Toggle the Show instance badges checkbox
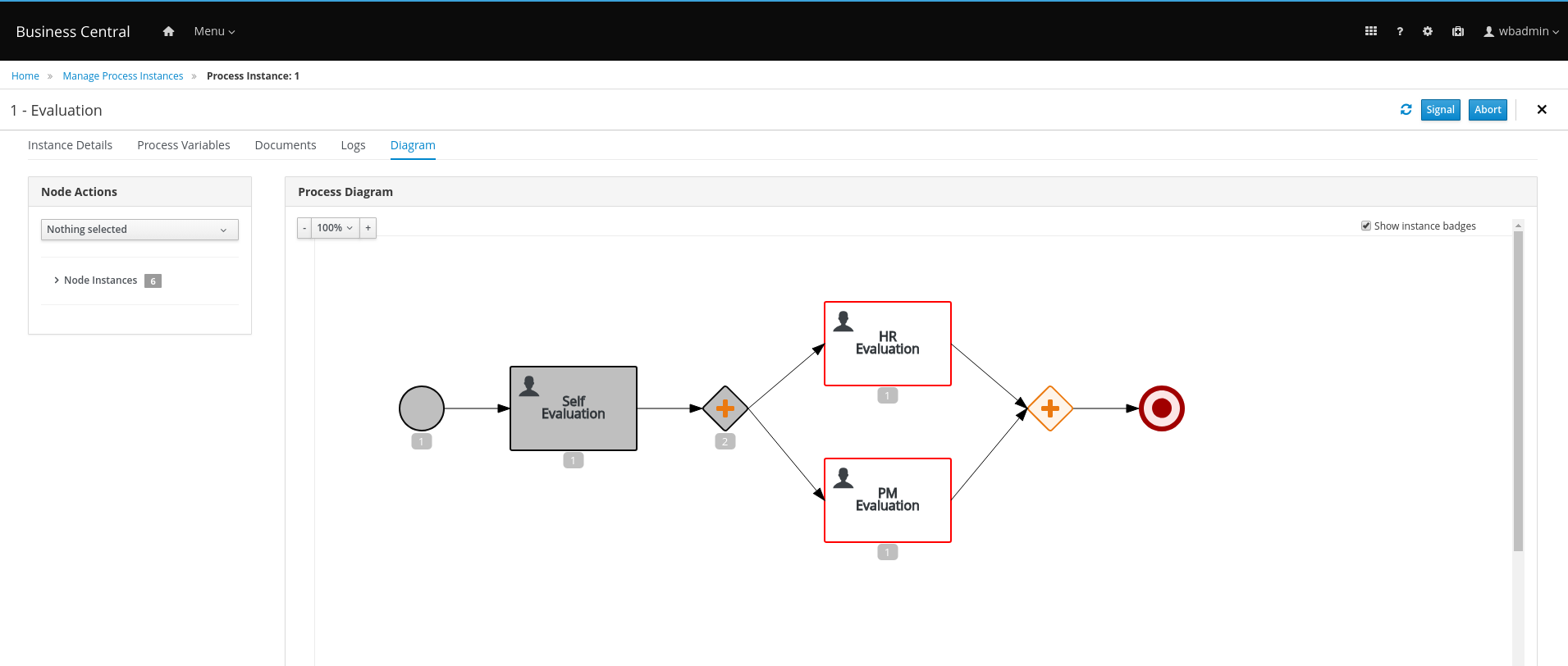The width and height of the screenshot is (1568, 666). pos(1366,226)
